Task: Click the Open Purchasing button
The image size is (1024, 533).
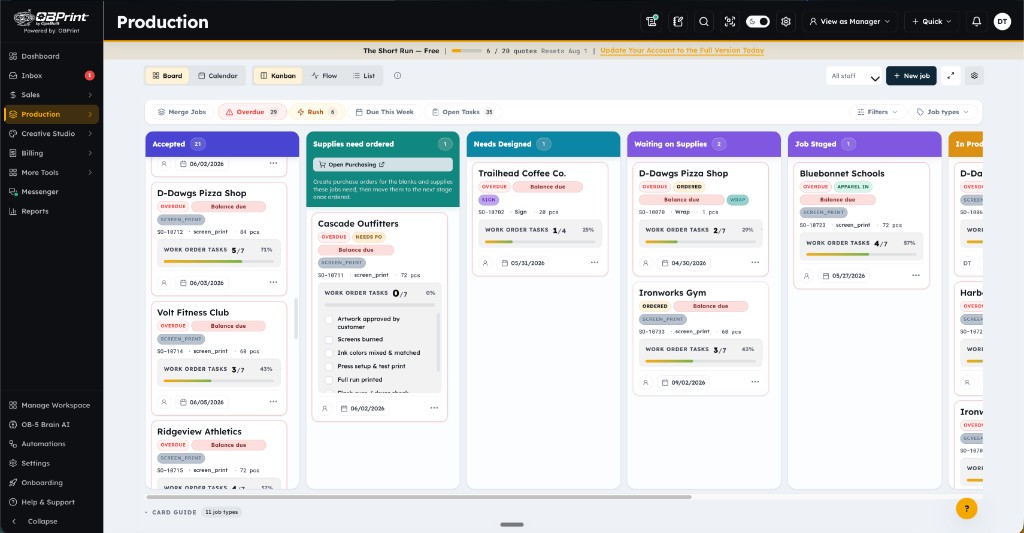Action: click(383, 165)
